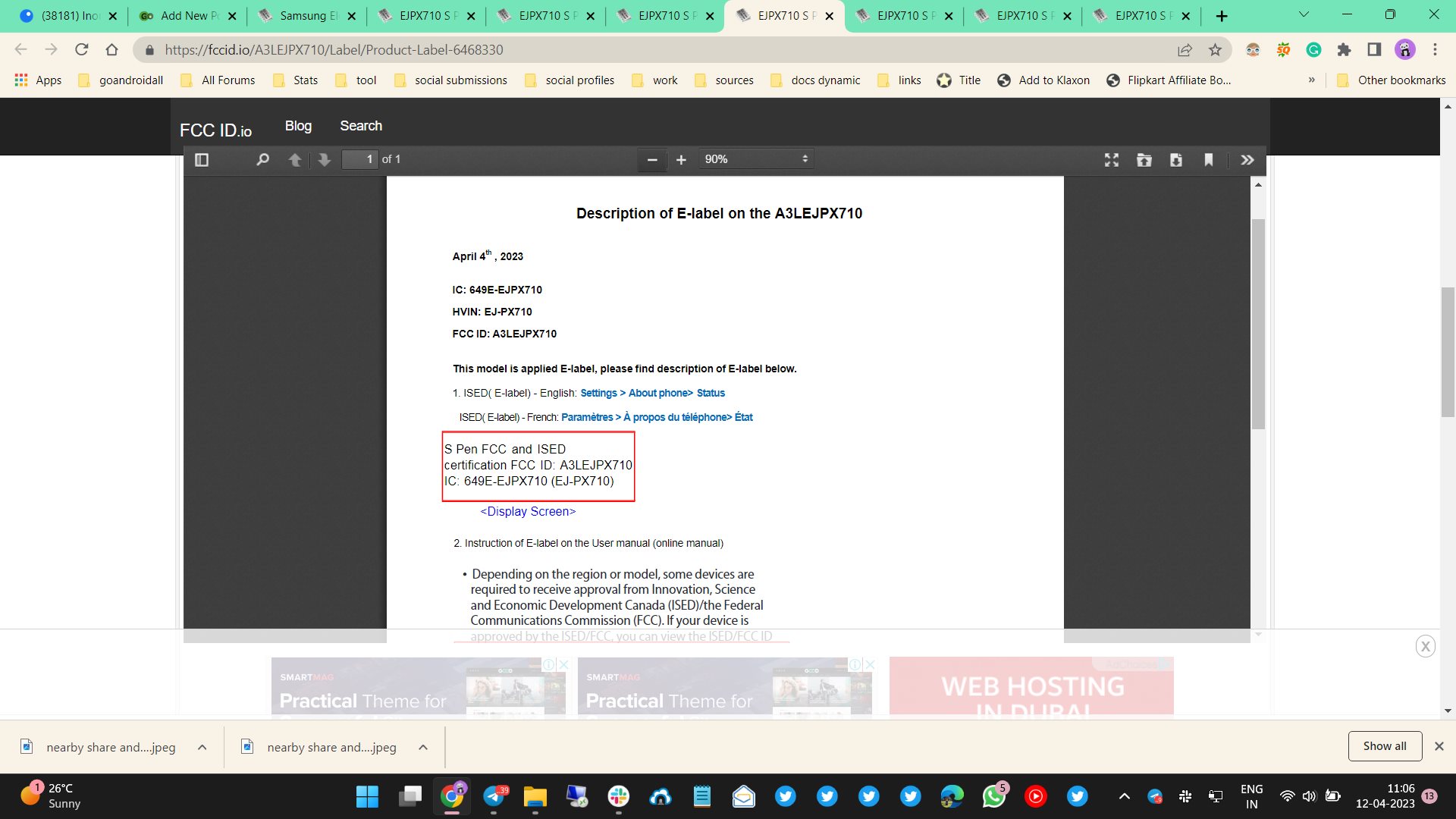The width and height of the screenshot is (1456, 819).
Task: Open WhatsApp from taskbar
Action: click(994, 796)
